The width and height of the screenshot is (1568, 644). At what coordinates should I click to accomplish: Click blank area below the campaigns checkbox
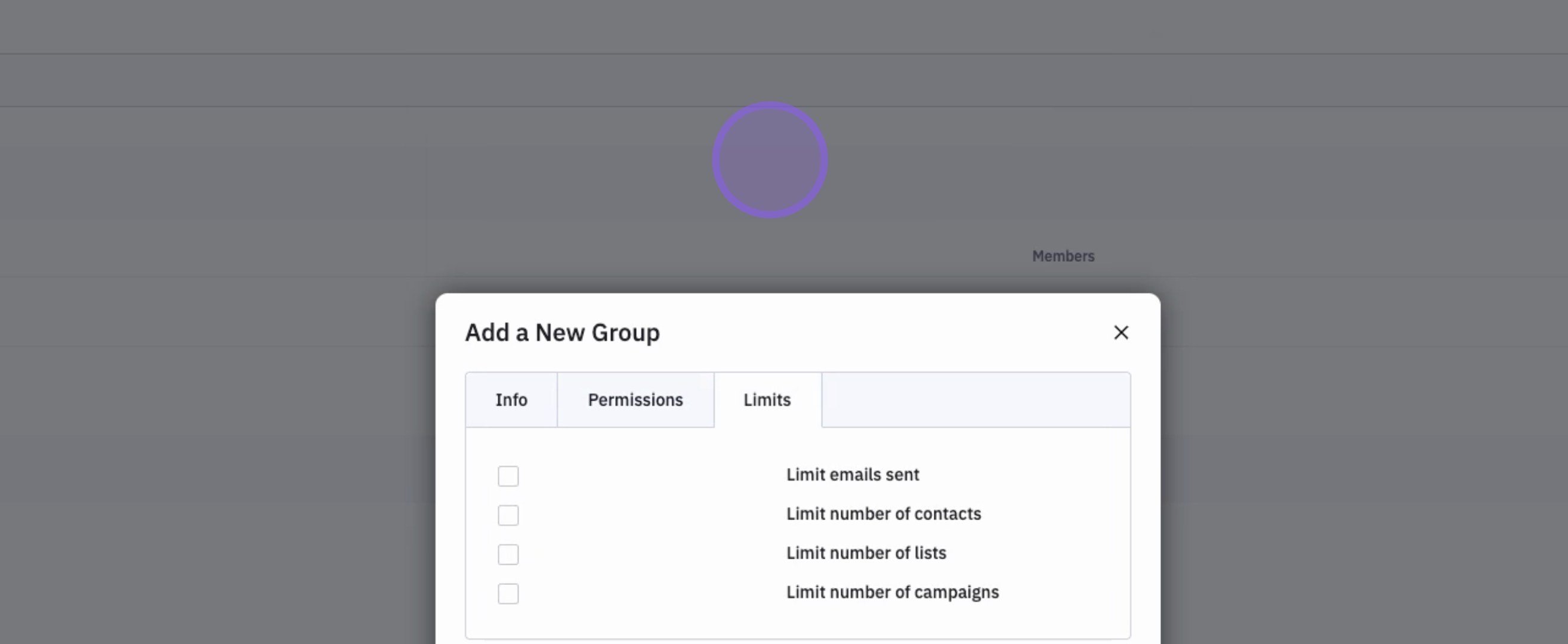pyautogui.click(x=508, y=623)
